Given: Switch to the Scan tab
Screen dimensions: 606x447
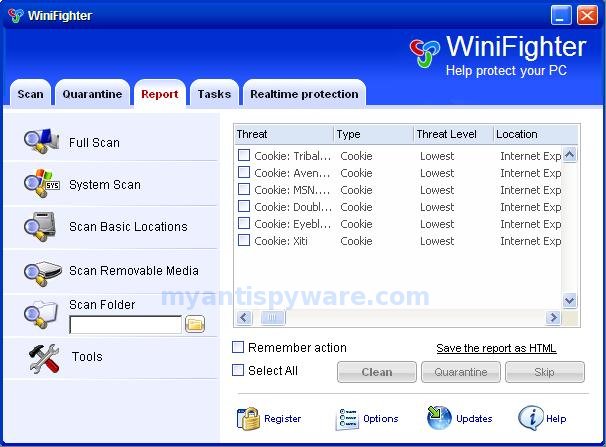Looking at the screenshot, I should click(30, 94).
